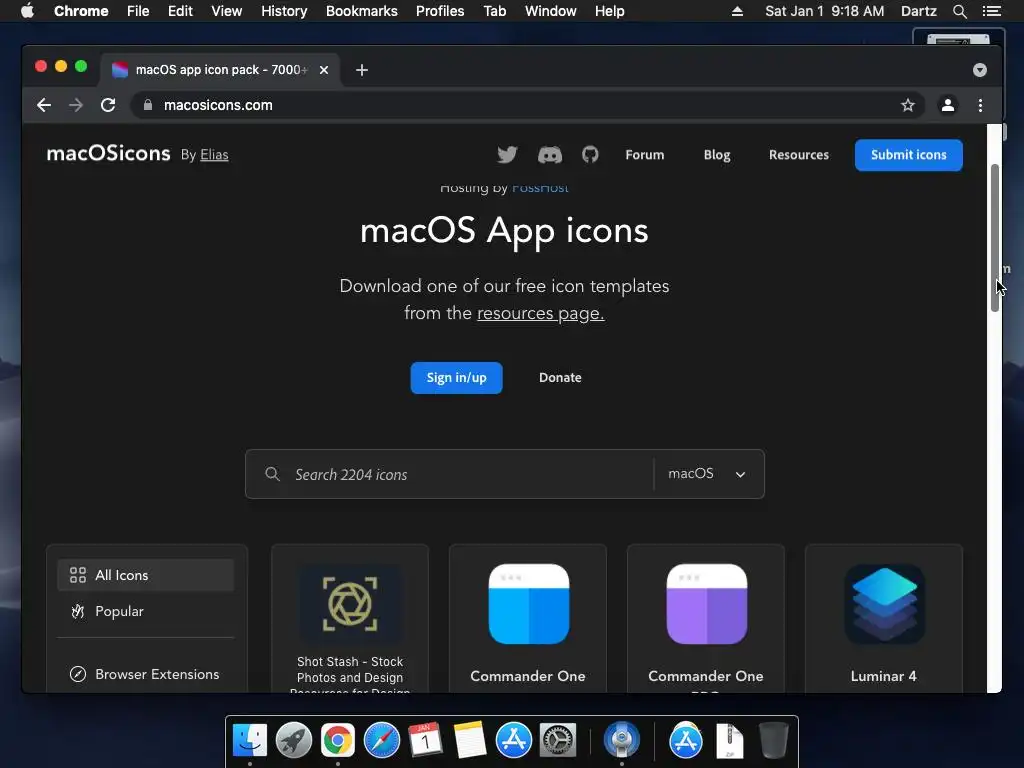Go back with Chrome's back arrow

[x=44, y=105]
